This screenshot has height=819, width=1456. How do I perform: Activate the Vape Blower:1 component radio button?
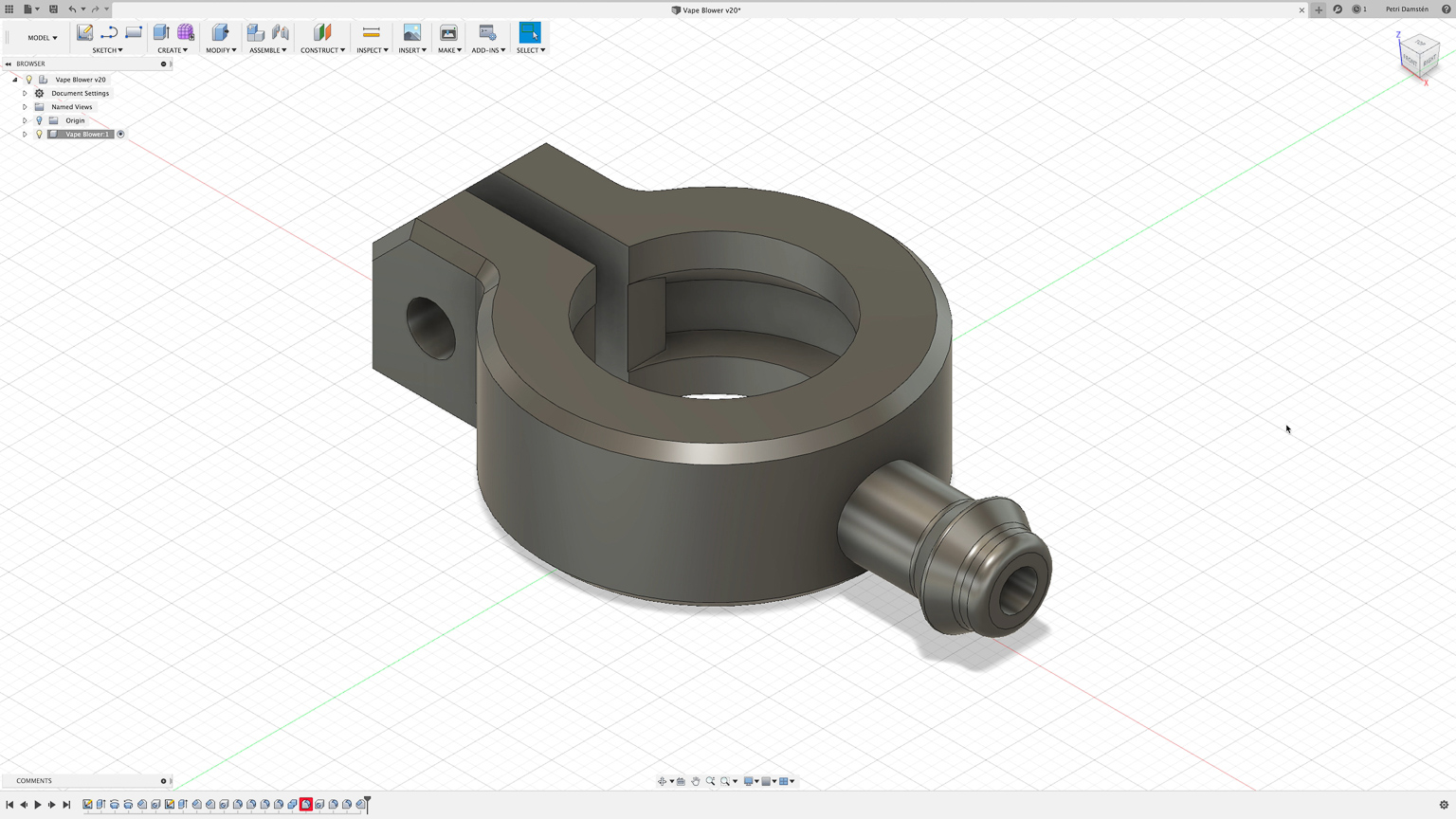[x=120, y=135]
